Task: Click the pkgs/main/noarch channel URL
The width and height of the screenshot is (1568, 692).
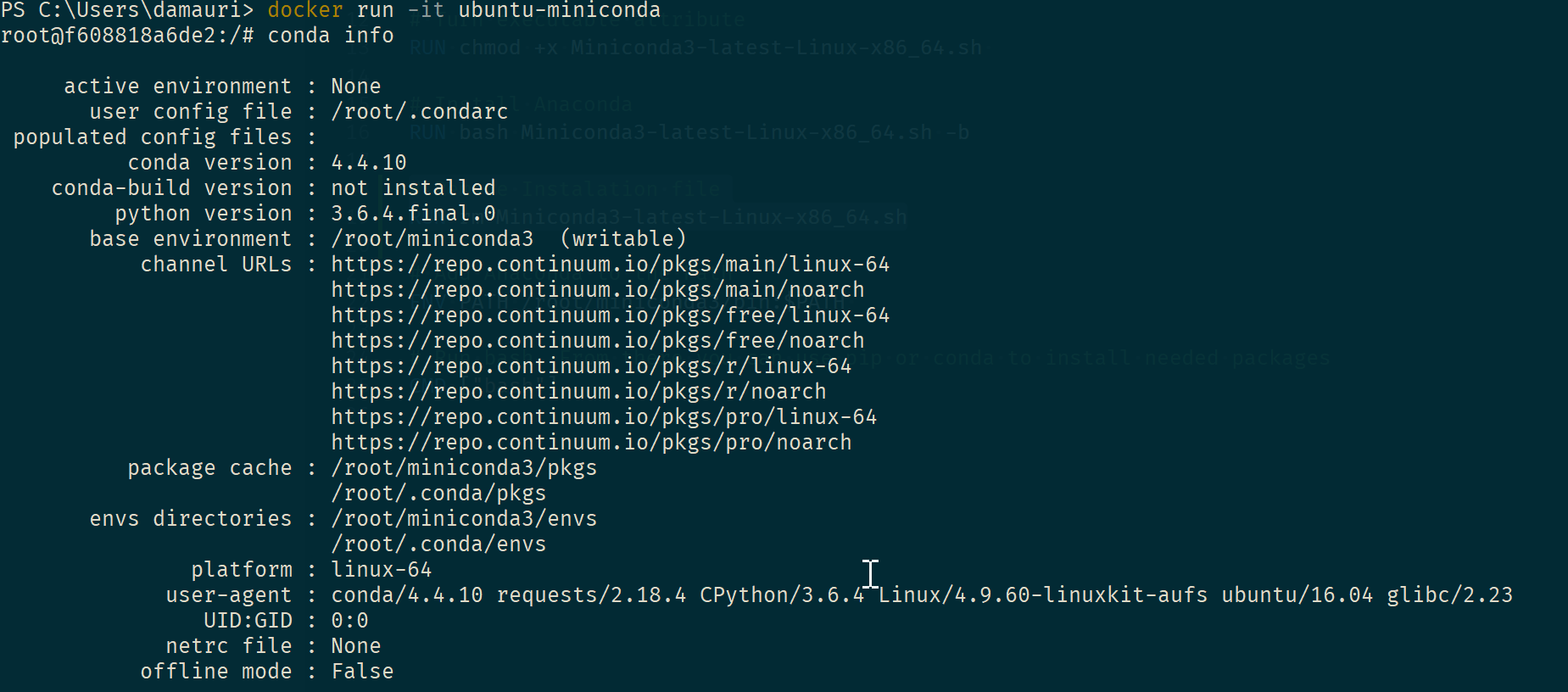Action: coord(597,290)
